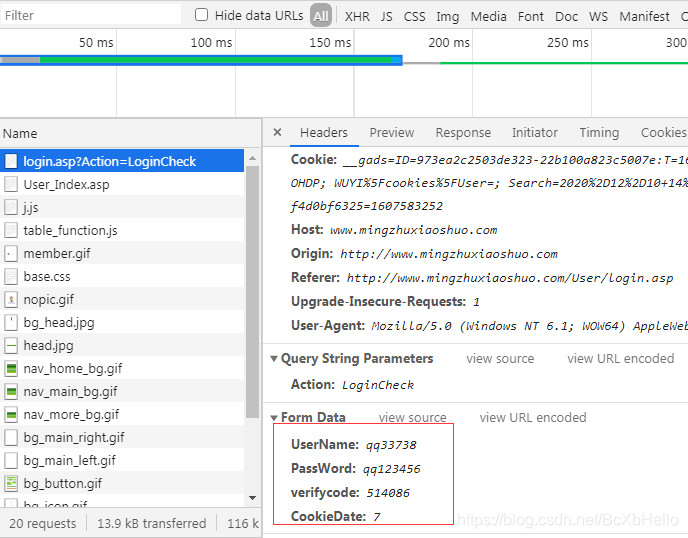The image size is (688, 538).
Task: View source of Query String Parameters
Action: 500,359
